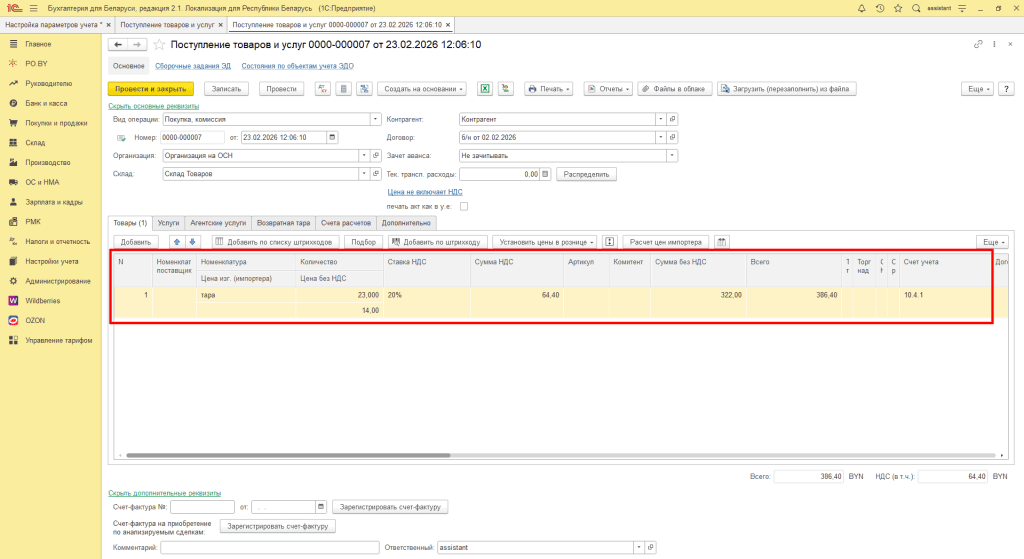The height and width of the screenshot is (559, 1024).
Task: Follow the 'Цена не включает НДС' link
Action: [x=424, y=191]
